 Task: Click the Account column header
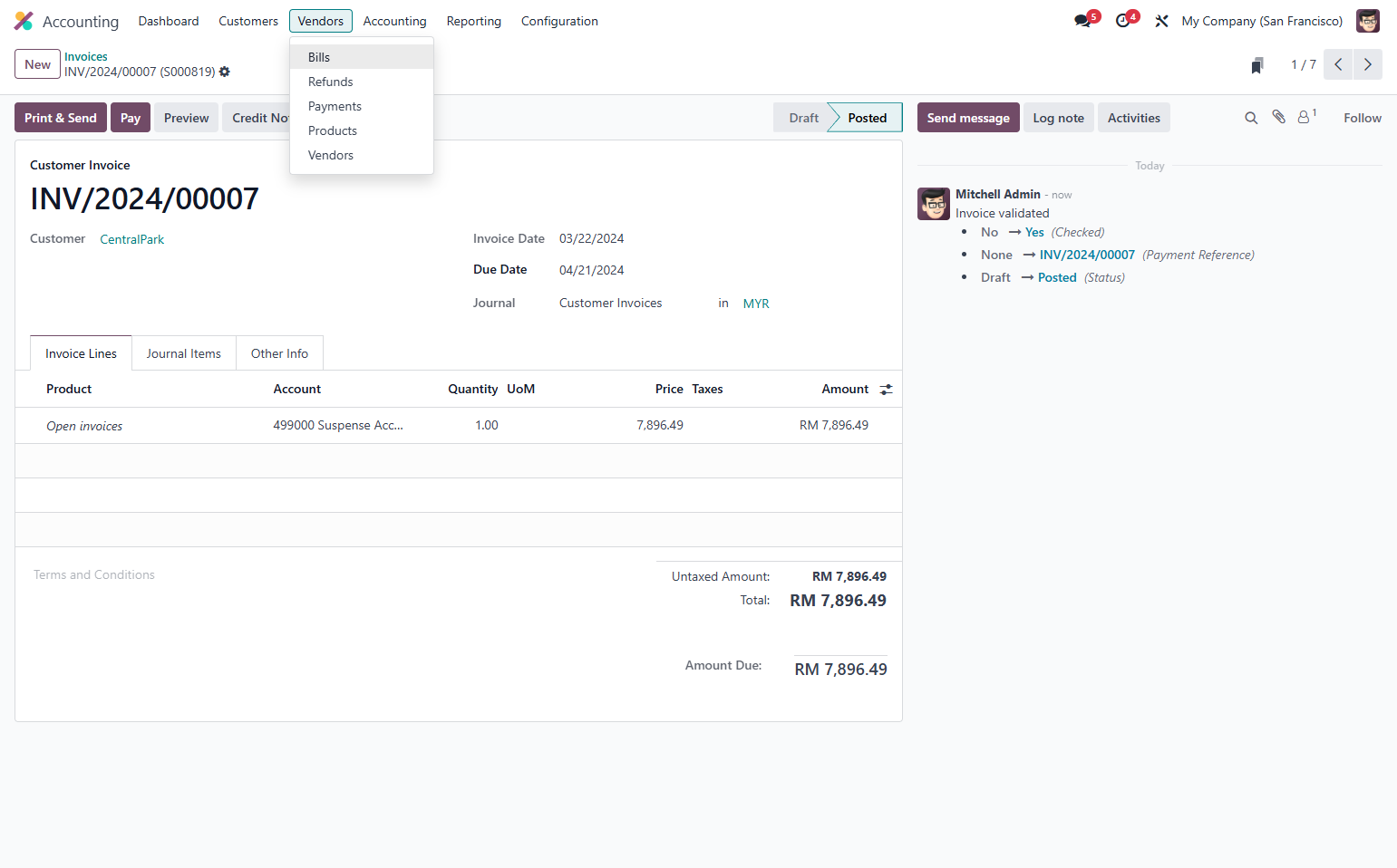click(x=297, y=389)
